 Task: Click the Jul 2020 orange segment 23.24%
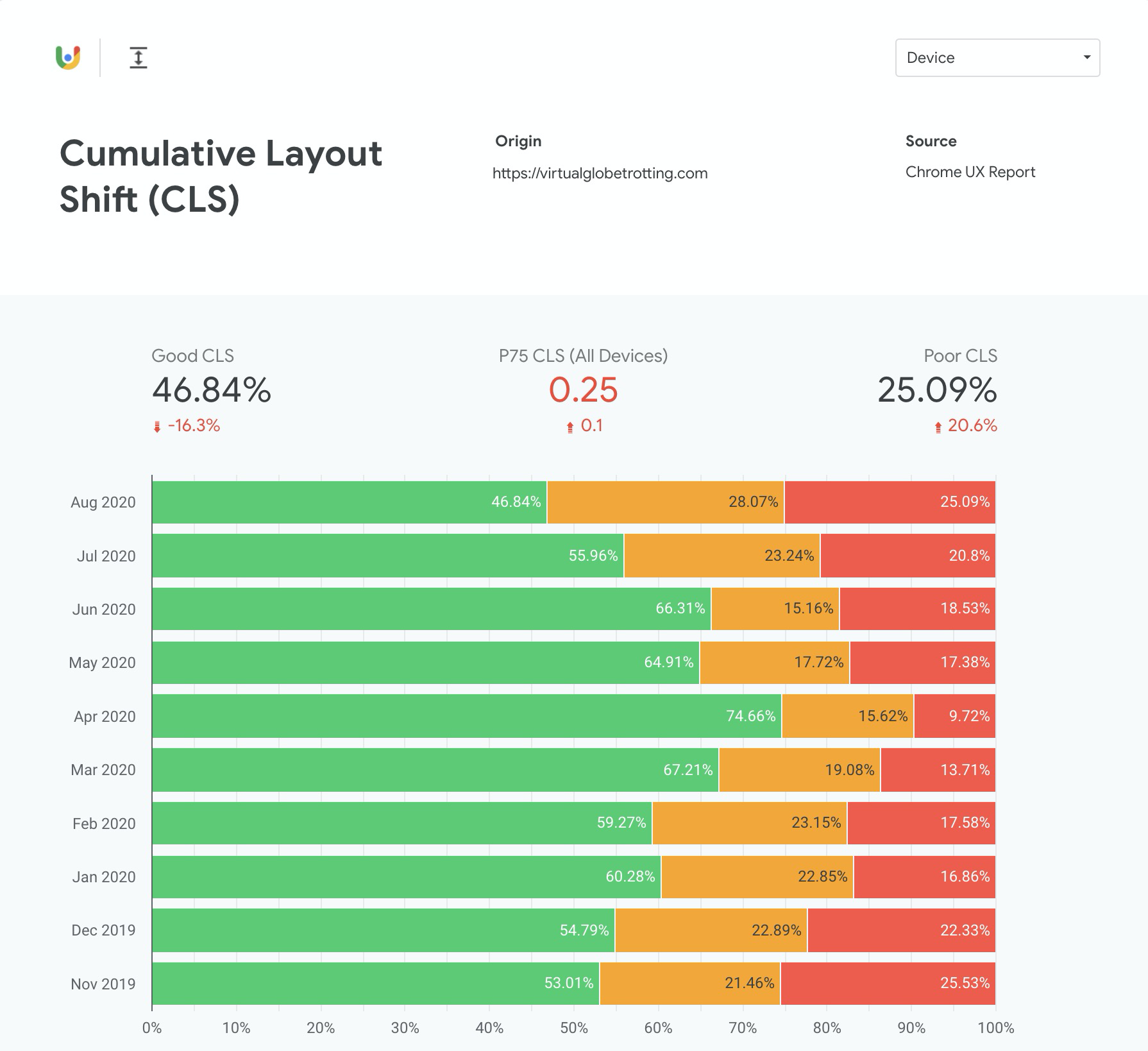(x=722, y=556)
